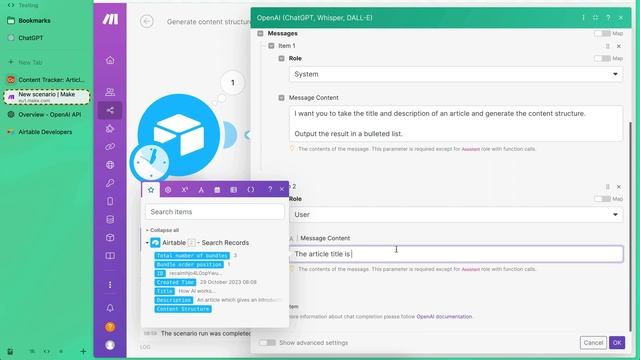
Task: Open the three-dot more menu in sidebar
Action: coord(110,284)
